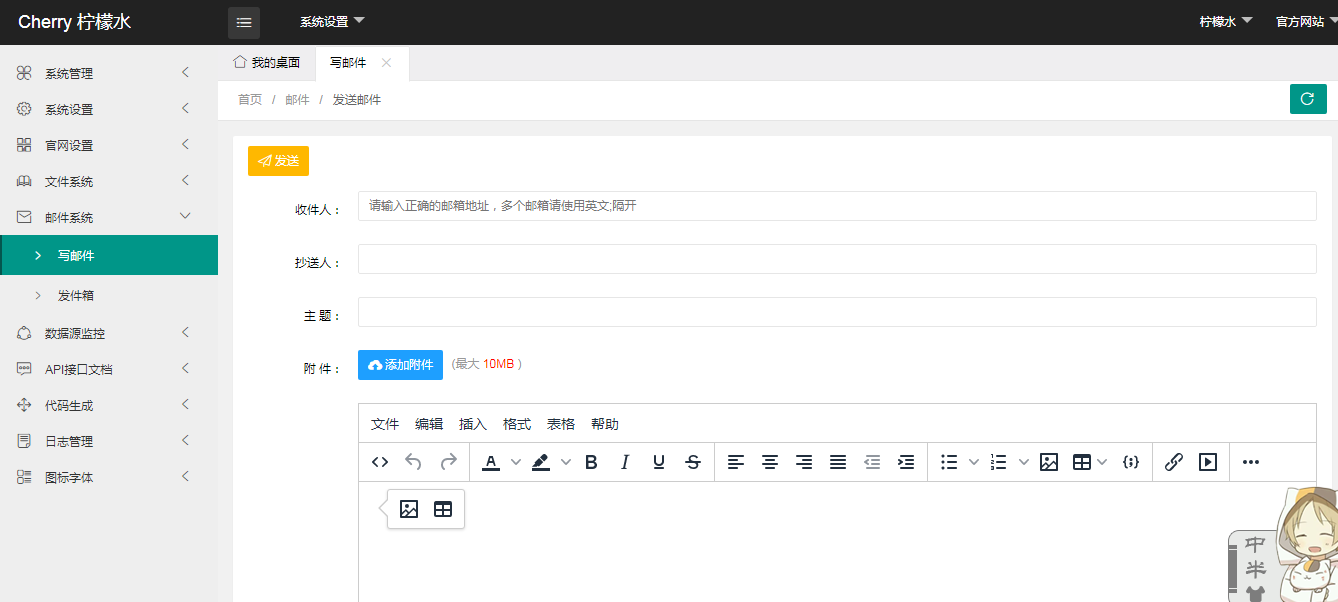This screenshot has width=1338, height=602.
Task: Insert table from the quick floating toolbar
Action: click(443, 509)
